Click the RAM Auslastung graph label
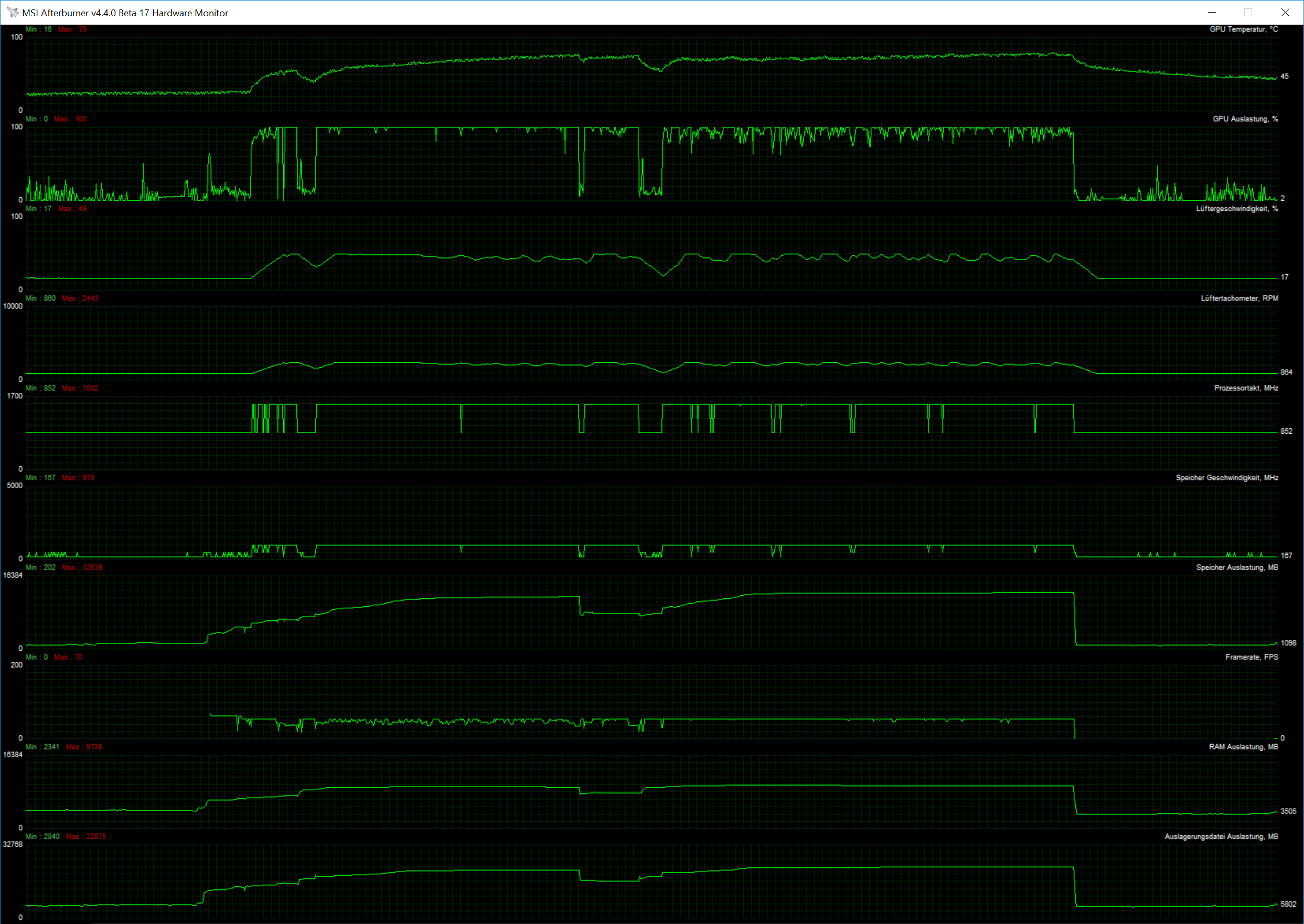 pos(1243,746)
